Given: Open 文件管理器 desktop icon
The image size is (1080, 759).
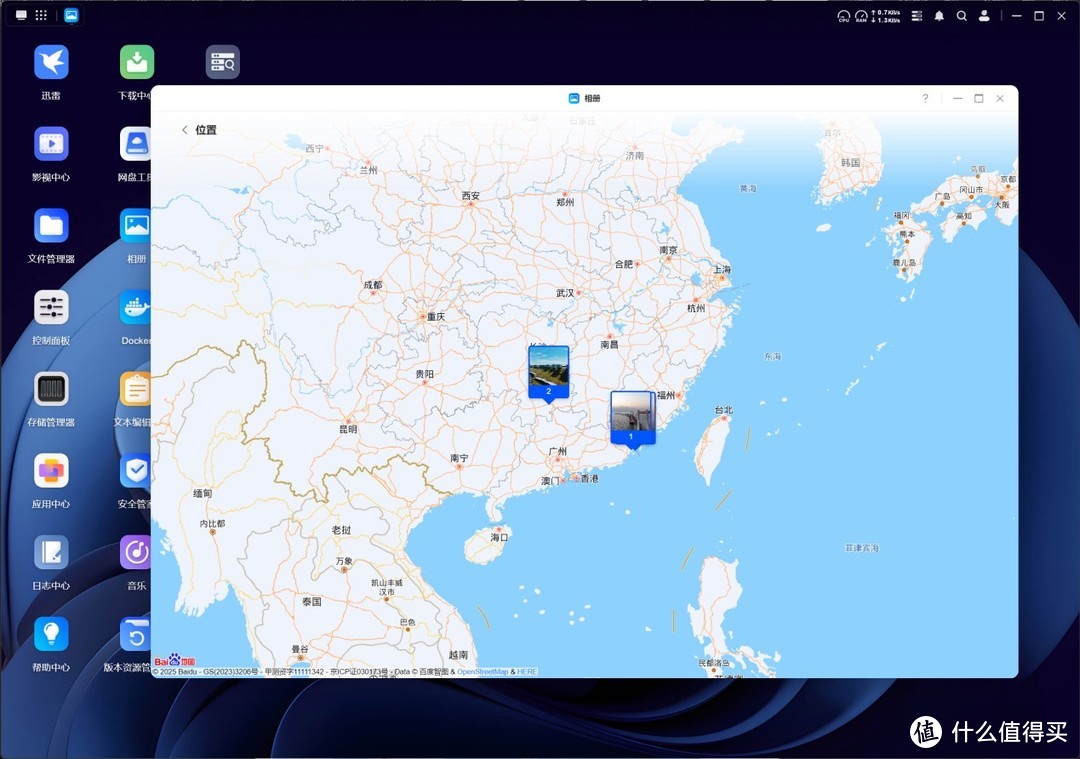Looking at the screenshot, I should click(51, 226).
